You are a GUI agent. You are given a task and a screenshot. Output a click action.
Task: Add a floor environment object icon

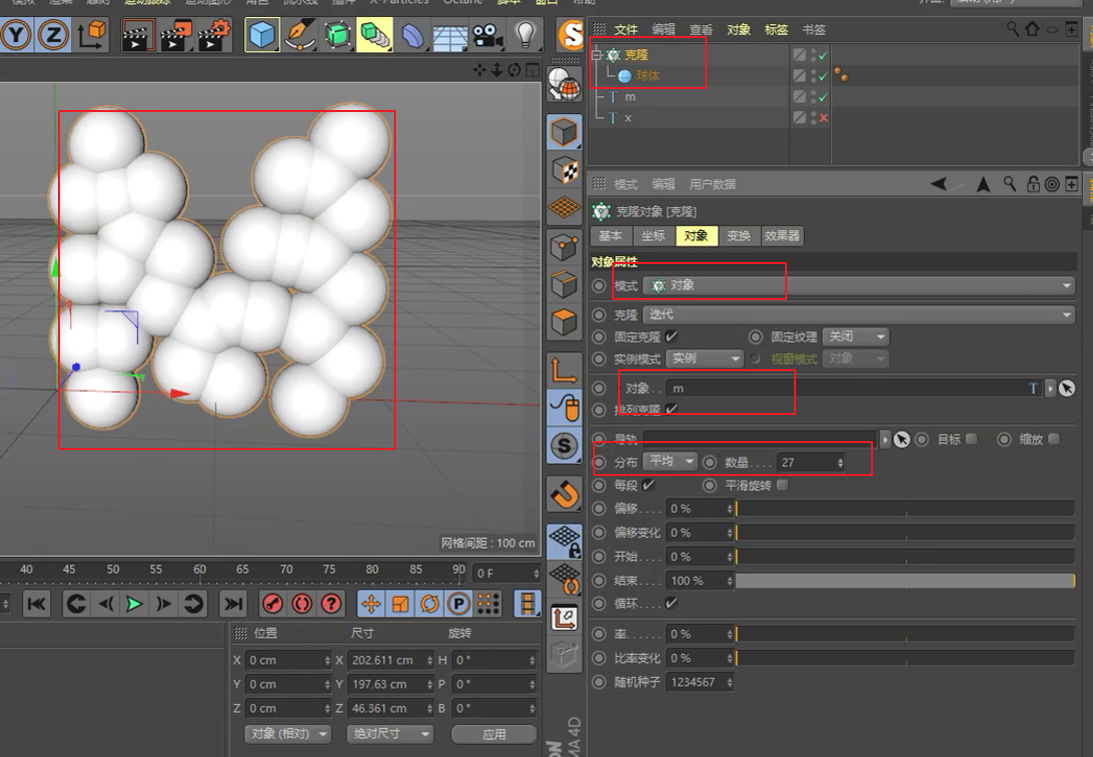[x=450, y=36]
